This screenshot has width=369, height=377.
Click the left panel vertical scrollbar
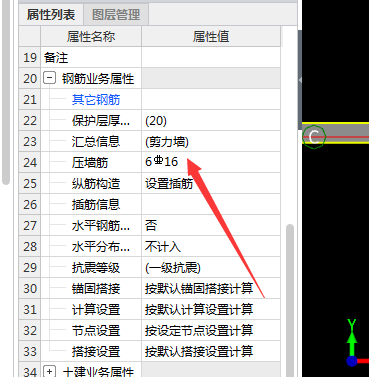point(6,92)
